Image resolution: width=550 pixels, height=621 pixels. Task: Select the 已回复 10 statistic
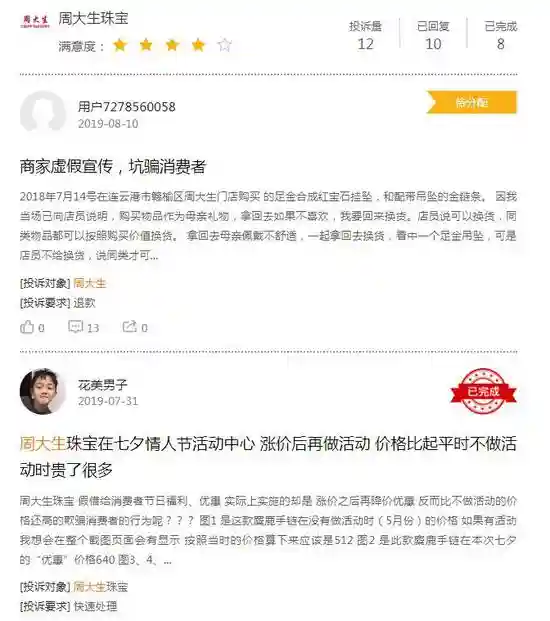(433, 36)
